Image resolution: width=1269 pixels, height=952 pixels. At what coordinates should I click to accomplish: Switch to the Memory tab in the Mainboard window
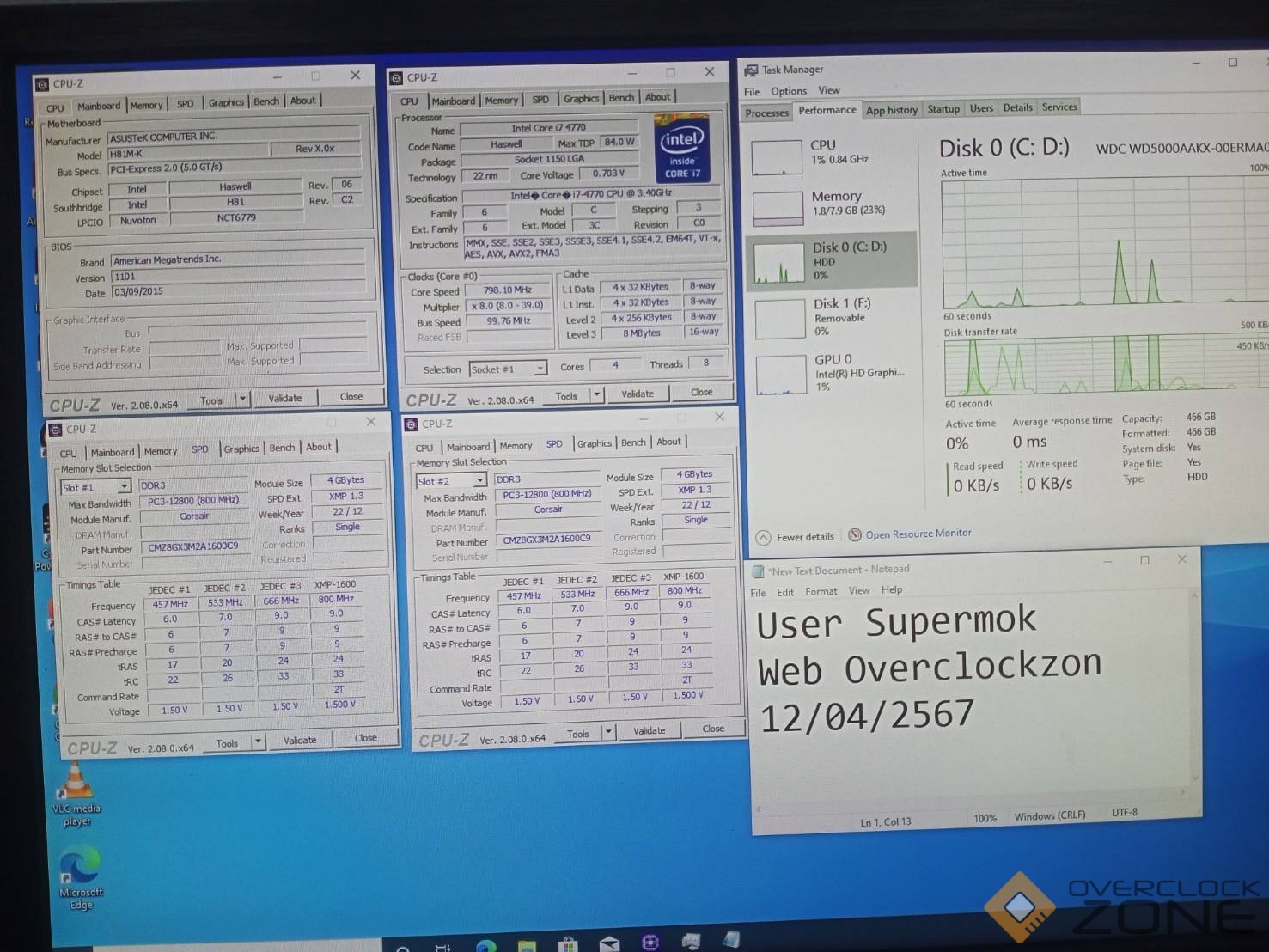(146, 105)
